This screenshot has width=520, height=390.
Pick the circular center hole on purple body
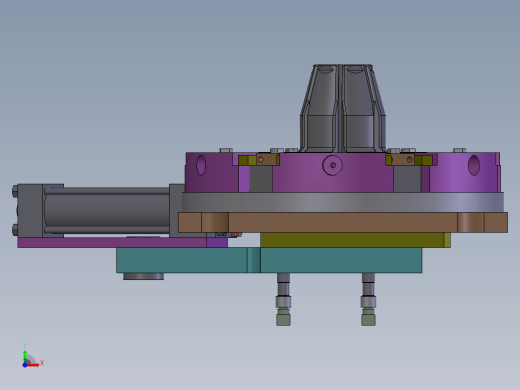332,165
